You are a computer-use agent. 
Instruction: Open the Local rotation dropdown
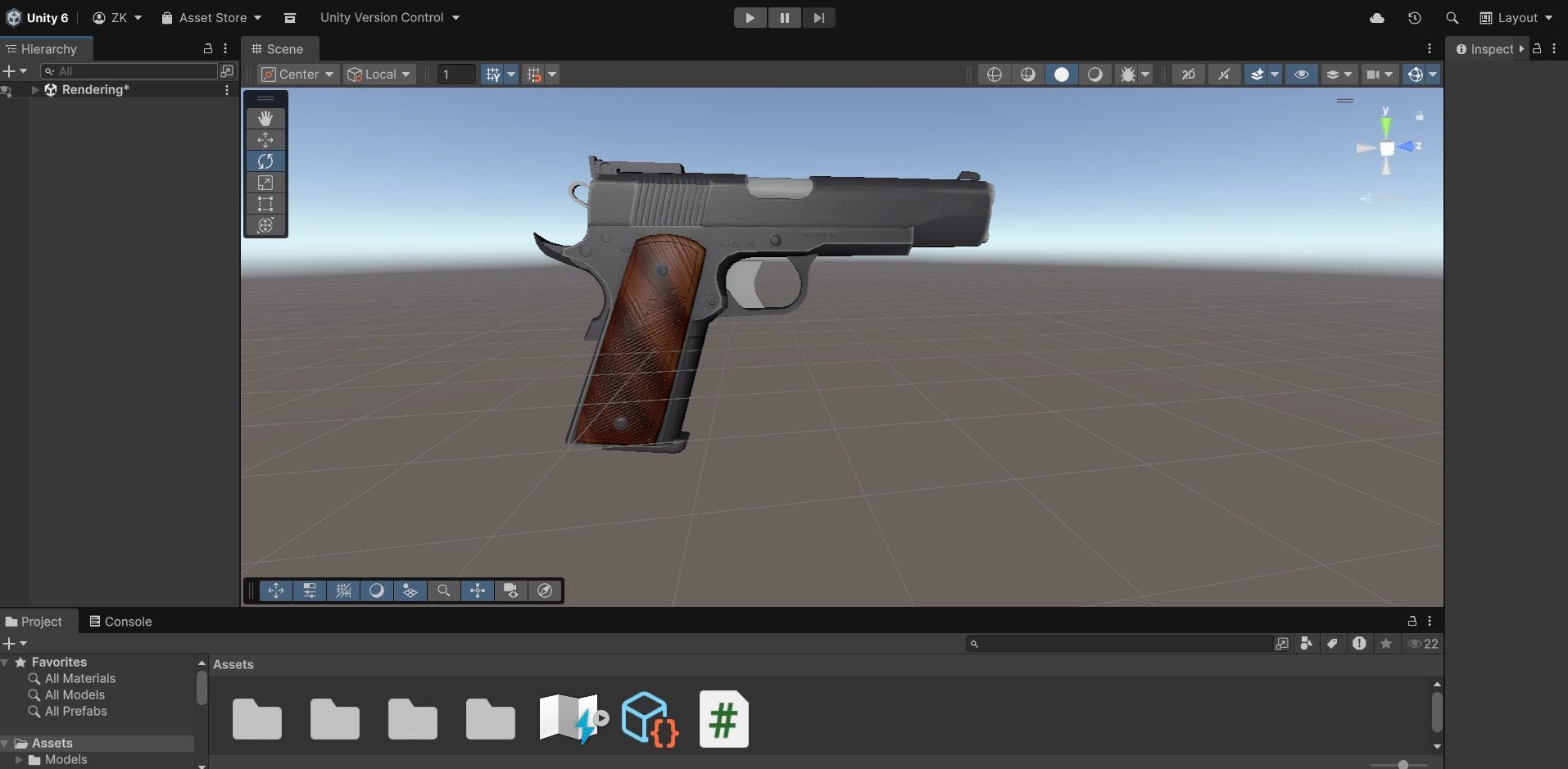[378, 75]
